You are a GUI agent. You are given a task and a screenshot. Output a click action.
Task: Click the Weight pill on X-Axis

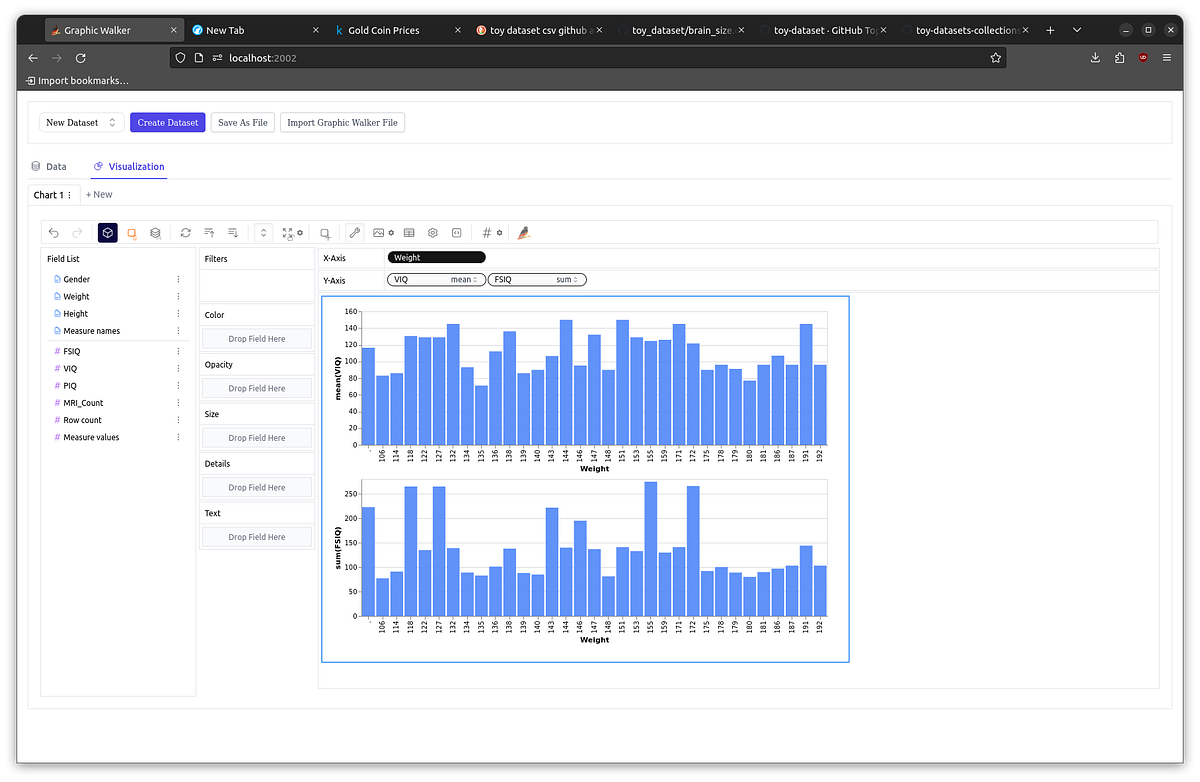coord(436,258)
